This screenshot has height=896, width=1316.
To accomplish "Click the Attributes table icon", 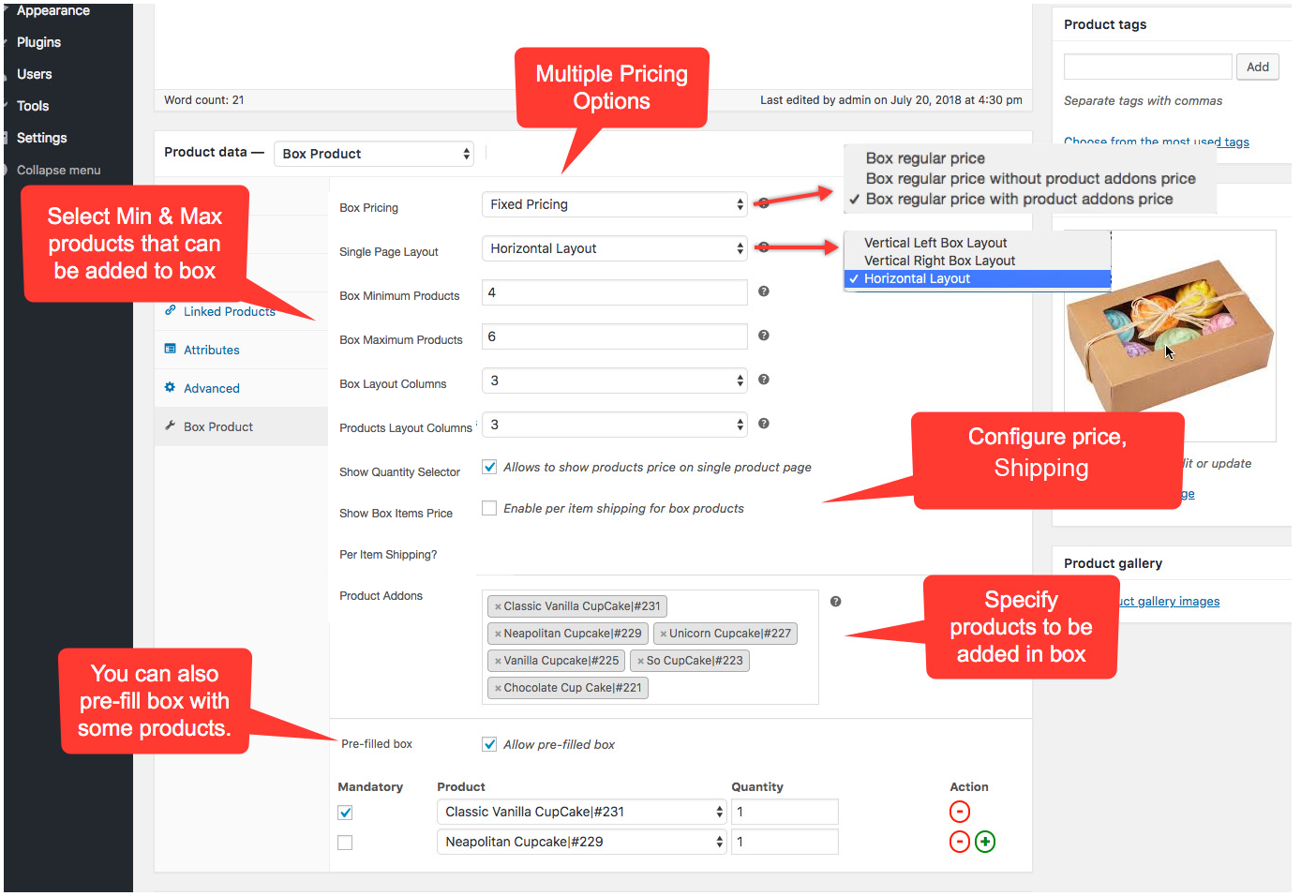I will [x=171, y=349].
